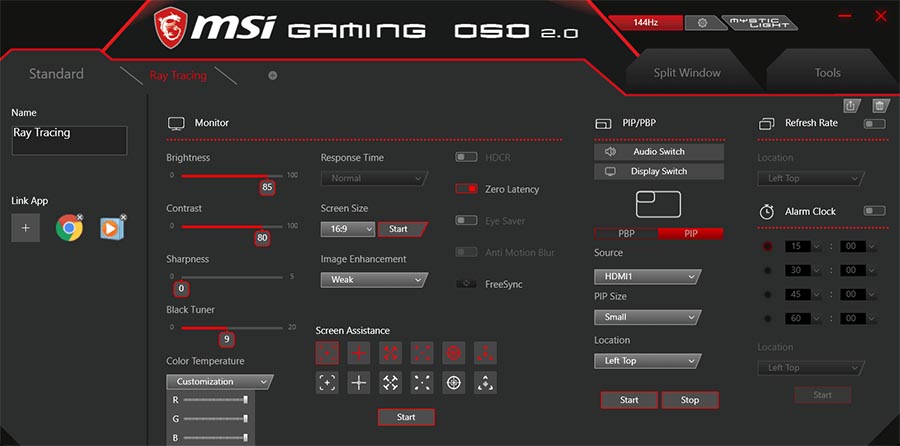This screenshot has width=900, height=446.
Task: Select the first red crosshair in Screen Assistance
Action: pyautogui.click(x=327, y=353)
